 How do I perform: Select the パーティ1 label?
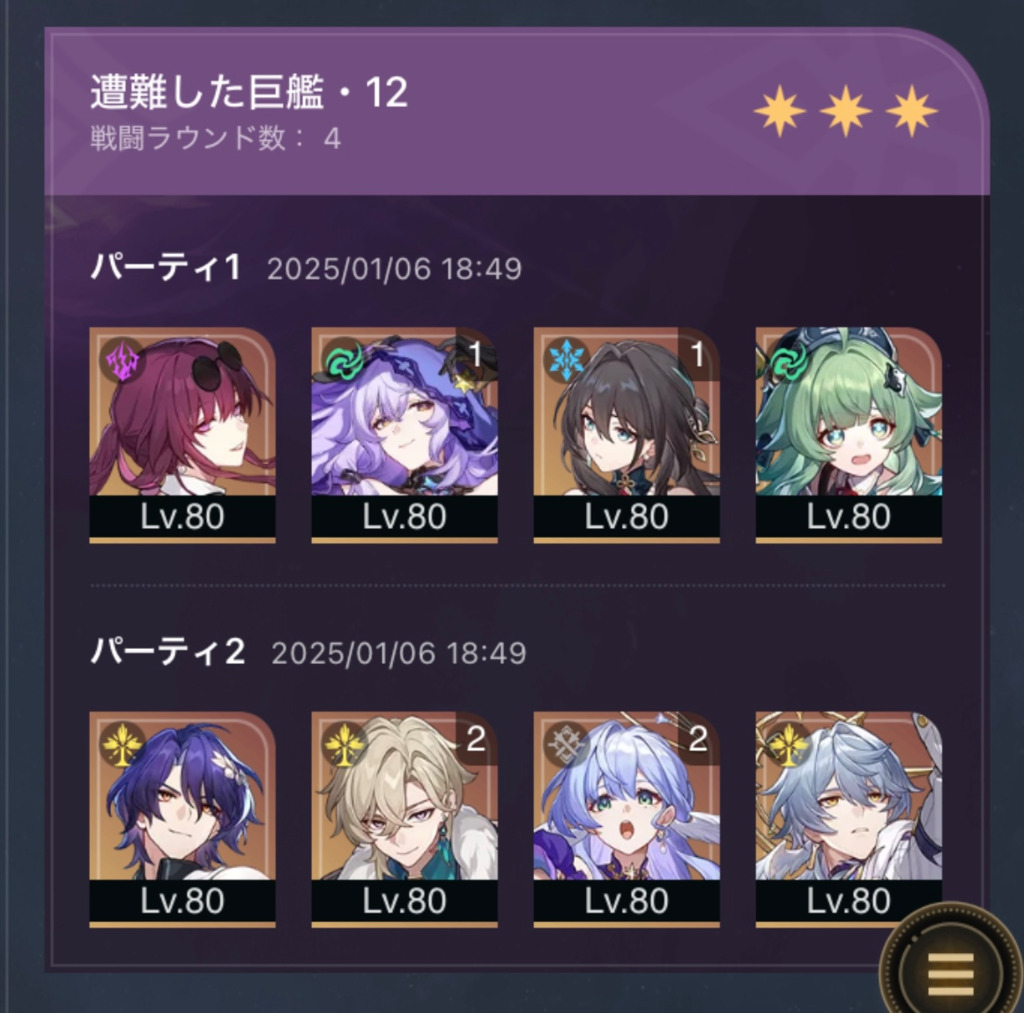coord(166,268)
